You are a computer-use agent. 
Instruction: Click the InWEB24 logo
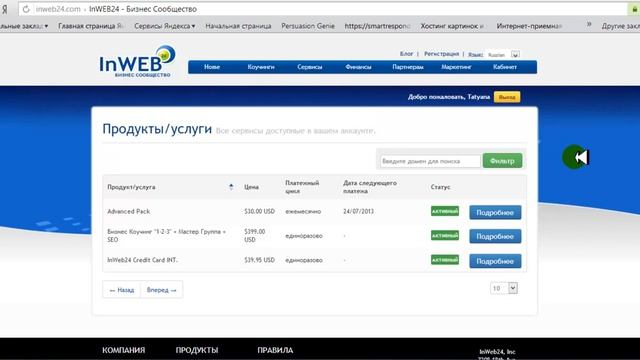137,61
